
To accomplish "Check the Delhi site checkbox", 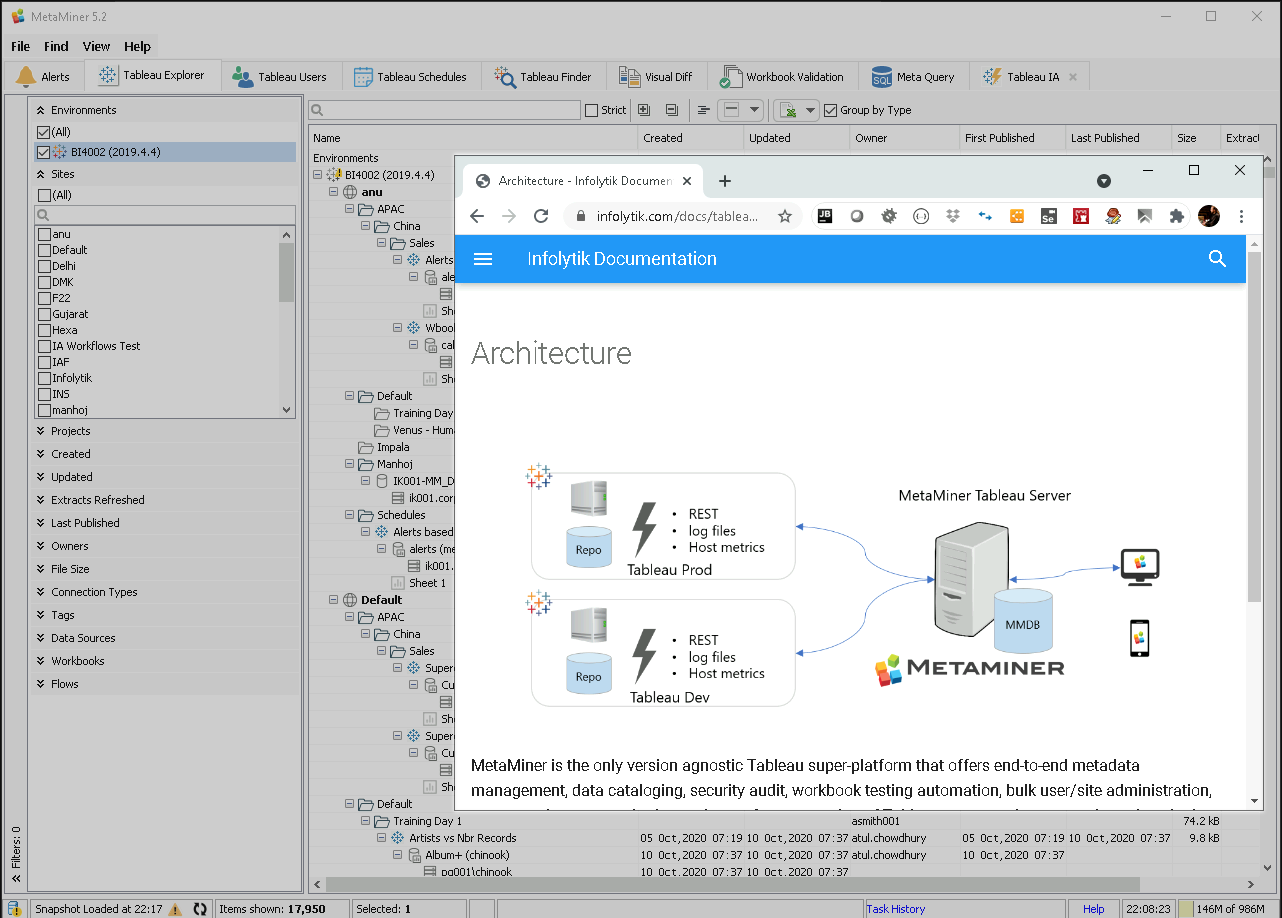I will coord(44,266).
